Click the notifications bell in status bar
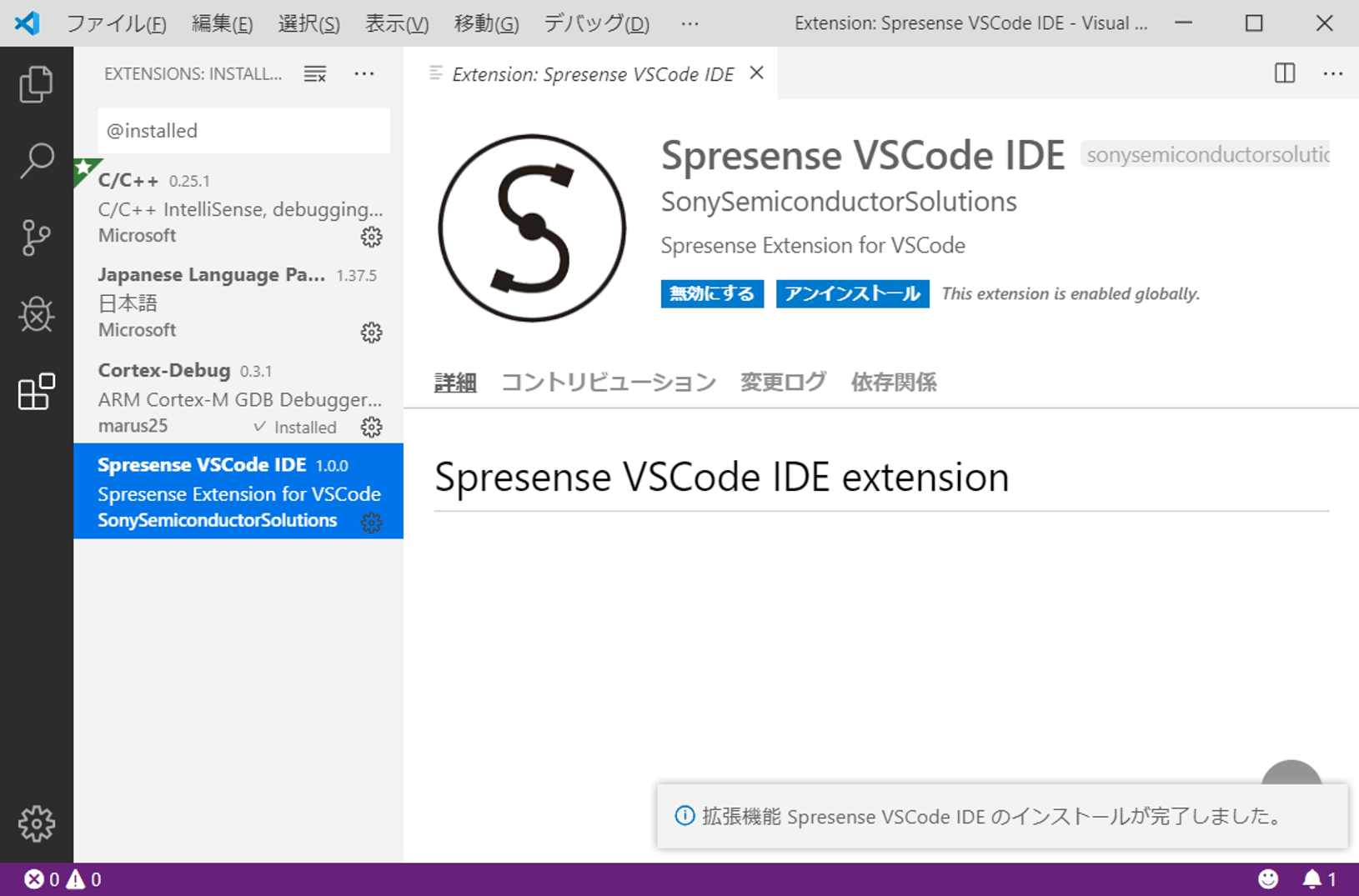 [1311, 878]
